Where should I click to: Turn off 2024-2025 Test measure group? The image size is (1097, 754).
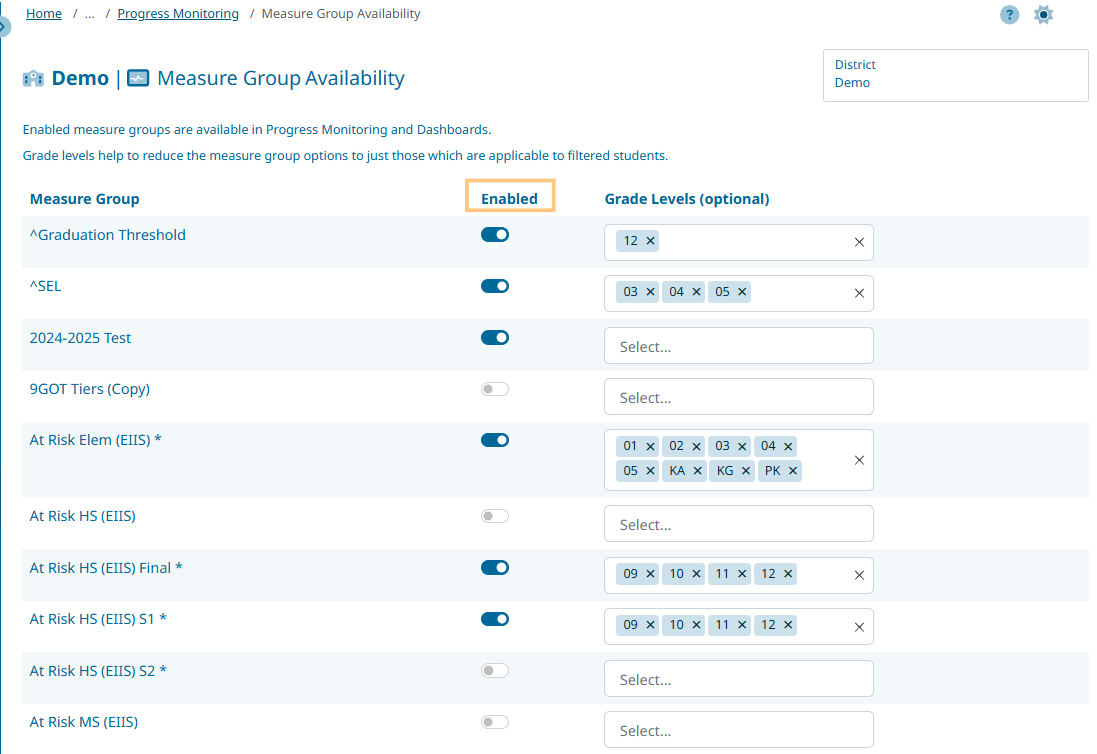click(495, 338)
